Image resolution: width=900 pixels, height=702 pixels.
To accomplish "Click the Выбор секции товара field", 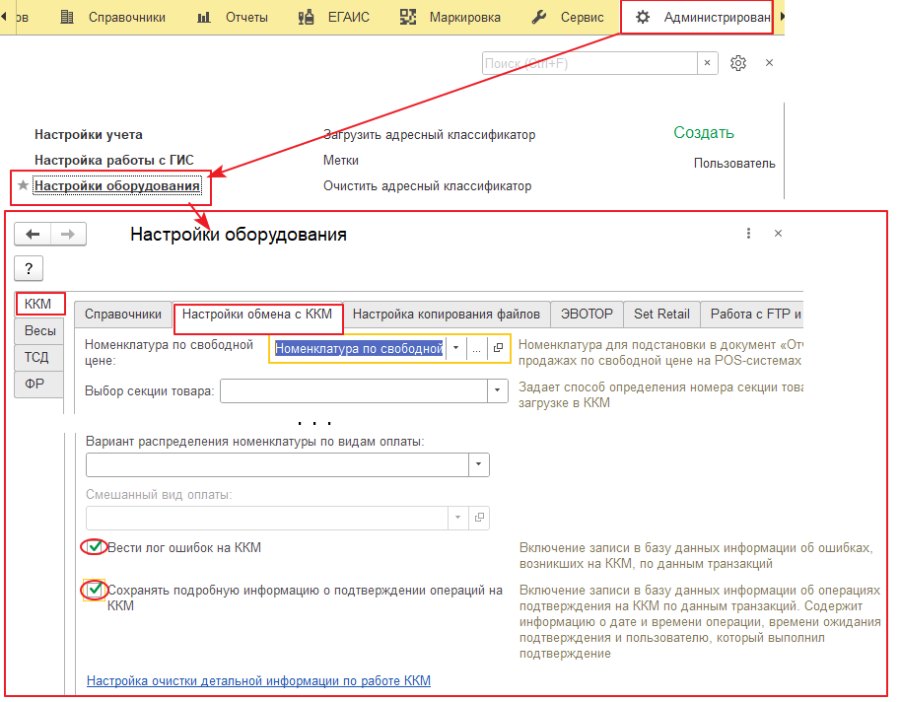I will point(354,391).
